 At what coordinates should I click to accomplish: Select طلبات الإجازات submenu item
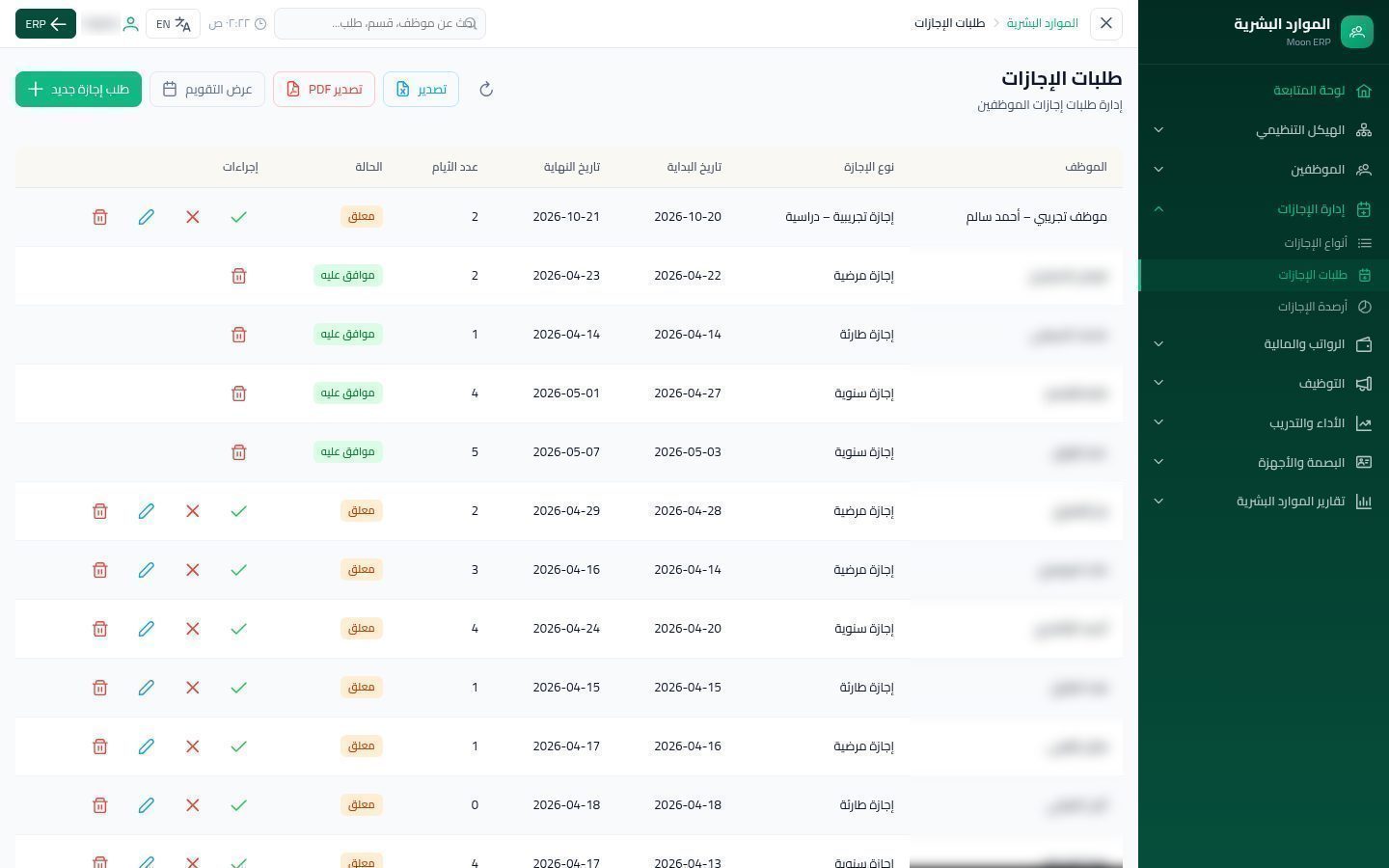pos(1264,275)
